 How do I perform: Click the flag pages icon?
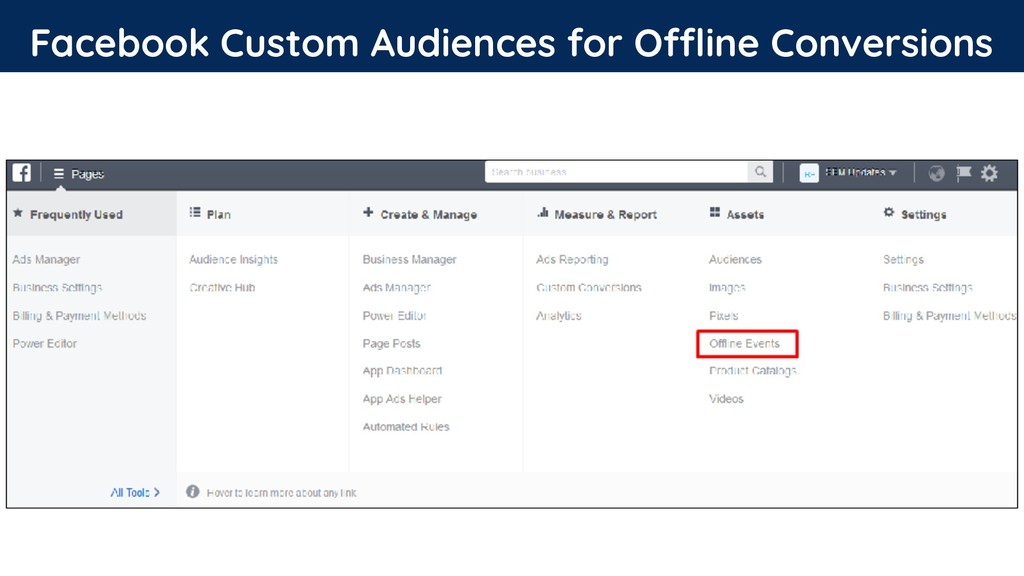[x=963, y=172]
